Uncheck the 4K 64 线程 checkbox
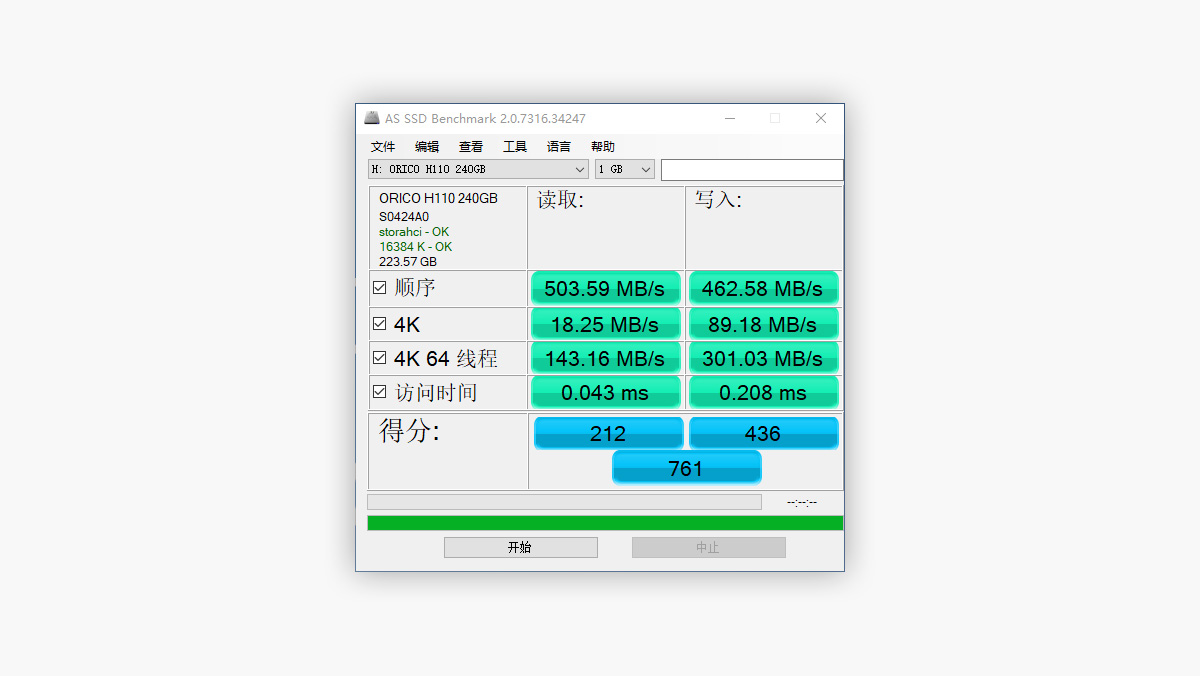Viewport: 1200px width, 676px height. point(380,358)
